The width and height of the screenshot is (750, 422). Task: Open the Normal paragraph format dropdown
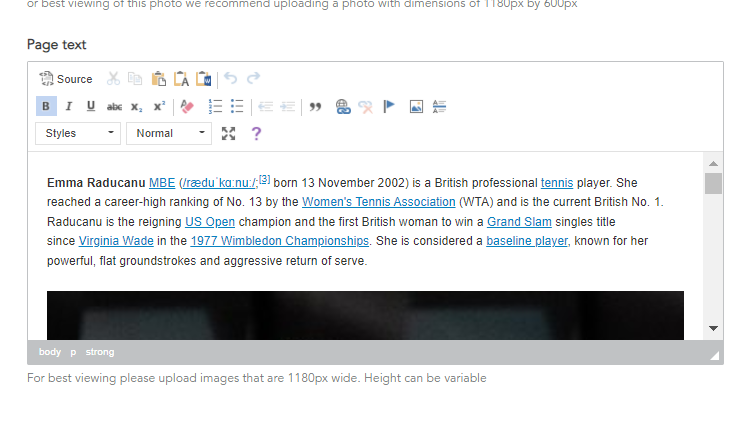point(169,133)
